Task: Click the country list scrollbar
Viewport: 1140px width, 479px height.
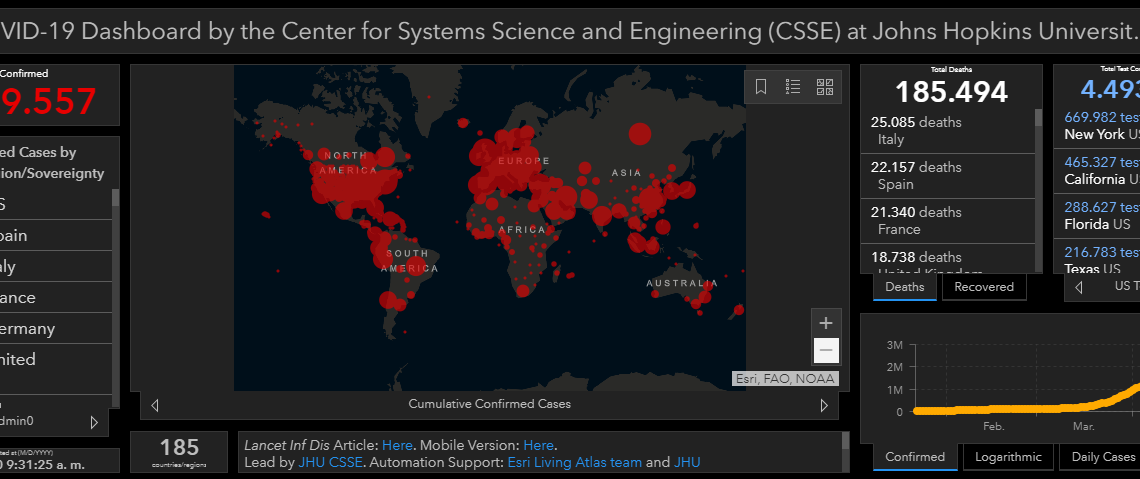Action: [115, 198]
